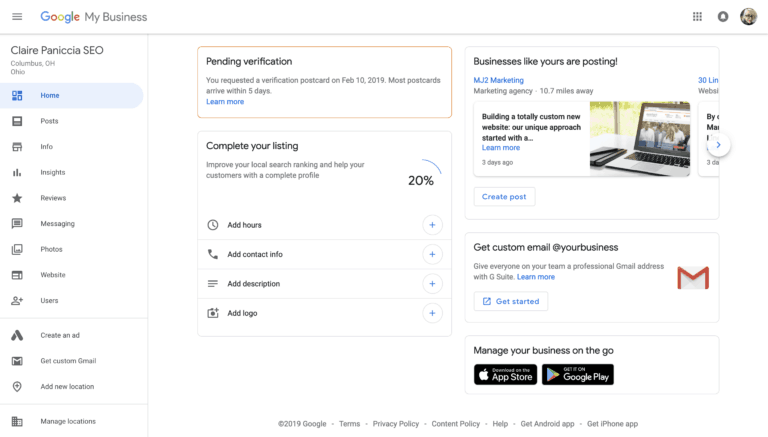Click the Claire Paniccia SEO business name
The image size is (768, 437).
[x=57, y=50]
